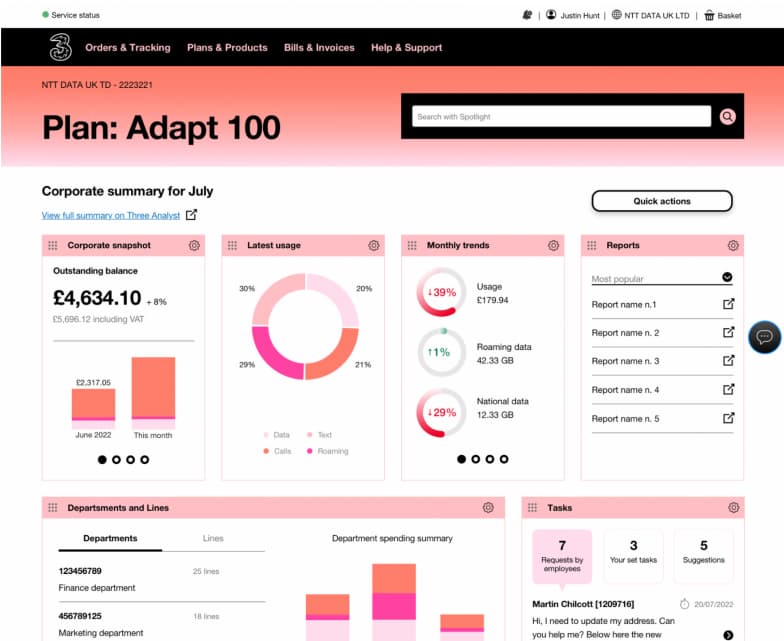Click the NTT DATA UK LTD account name
Image resolution: width=784 pixels, height=641 pixels.
click(656, 16)
